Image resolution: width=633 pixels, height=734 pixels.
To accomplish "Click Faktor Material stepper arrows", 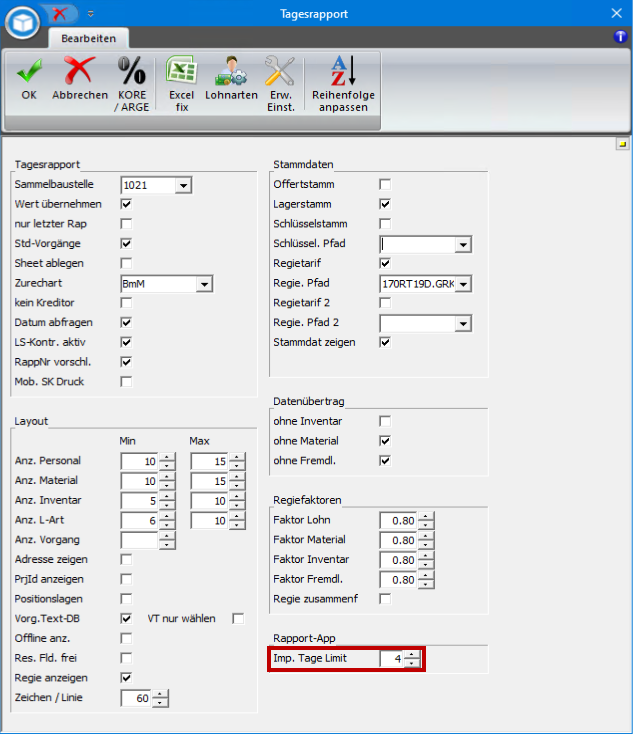I will point(426,540).
